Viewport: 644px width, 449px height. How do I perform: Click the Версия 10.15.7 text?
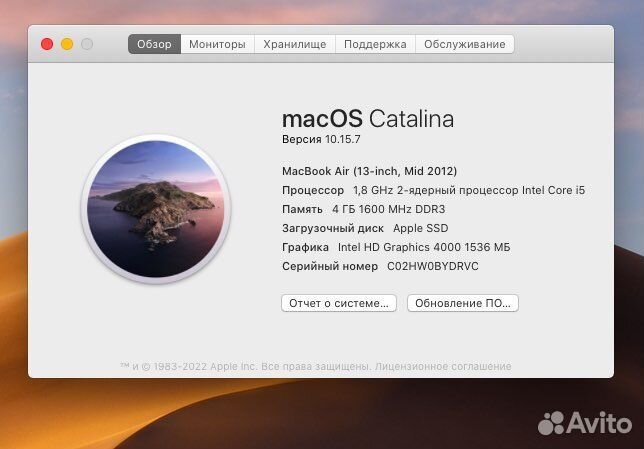pyautogui.click(x=321, y=139)
